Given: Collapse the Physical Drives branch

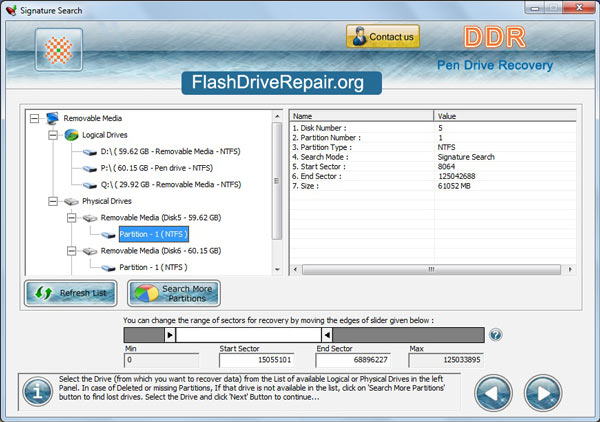Looking at the screenshot, I should pyautogui.click(x=53, y=201).
